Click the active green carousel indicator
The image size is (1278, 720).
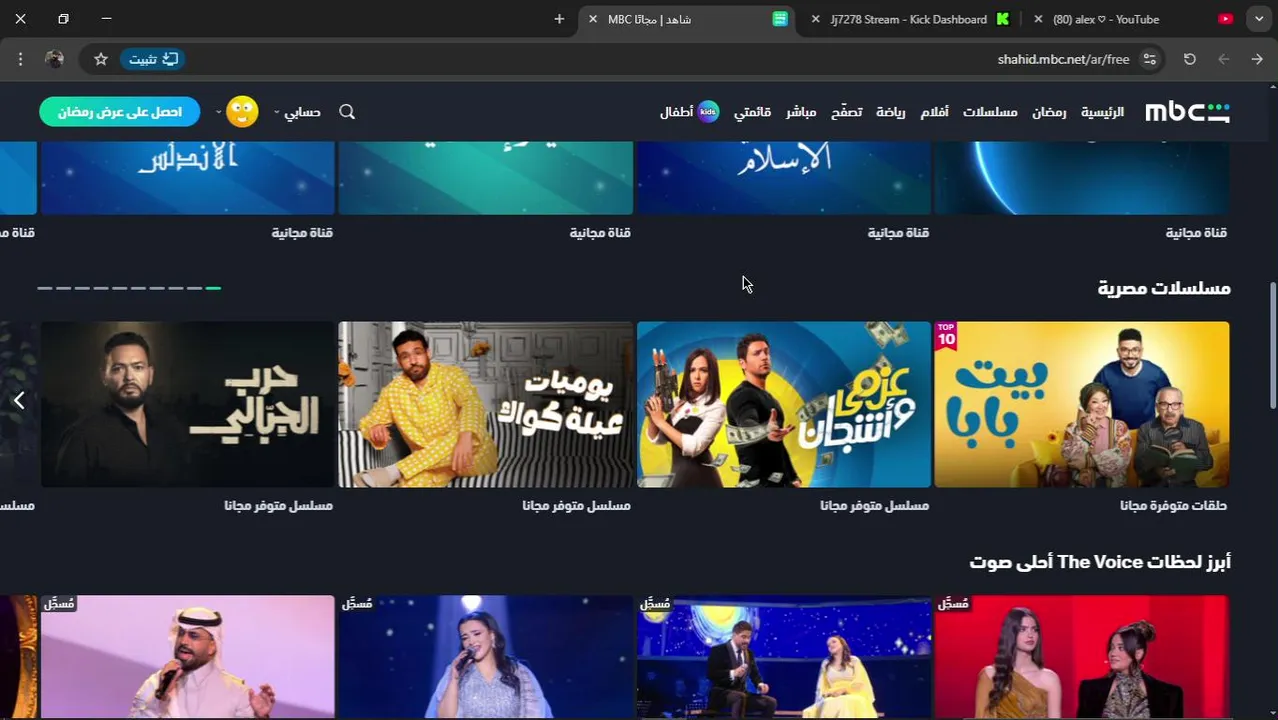point(213,288)
